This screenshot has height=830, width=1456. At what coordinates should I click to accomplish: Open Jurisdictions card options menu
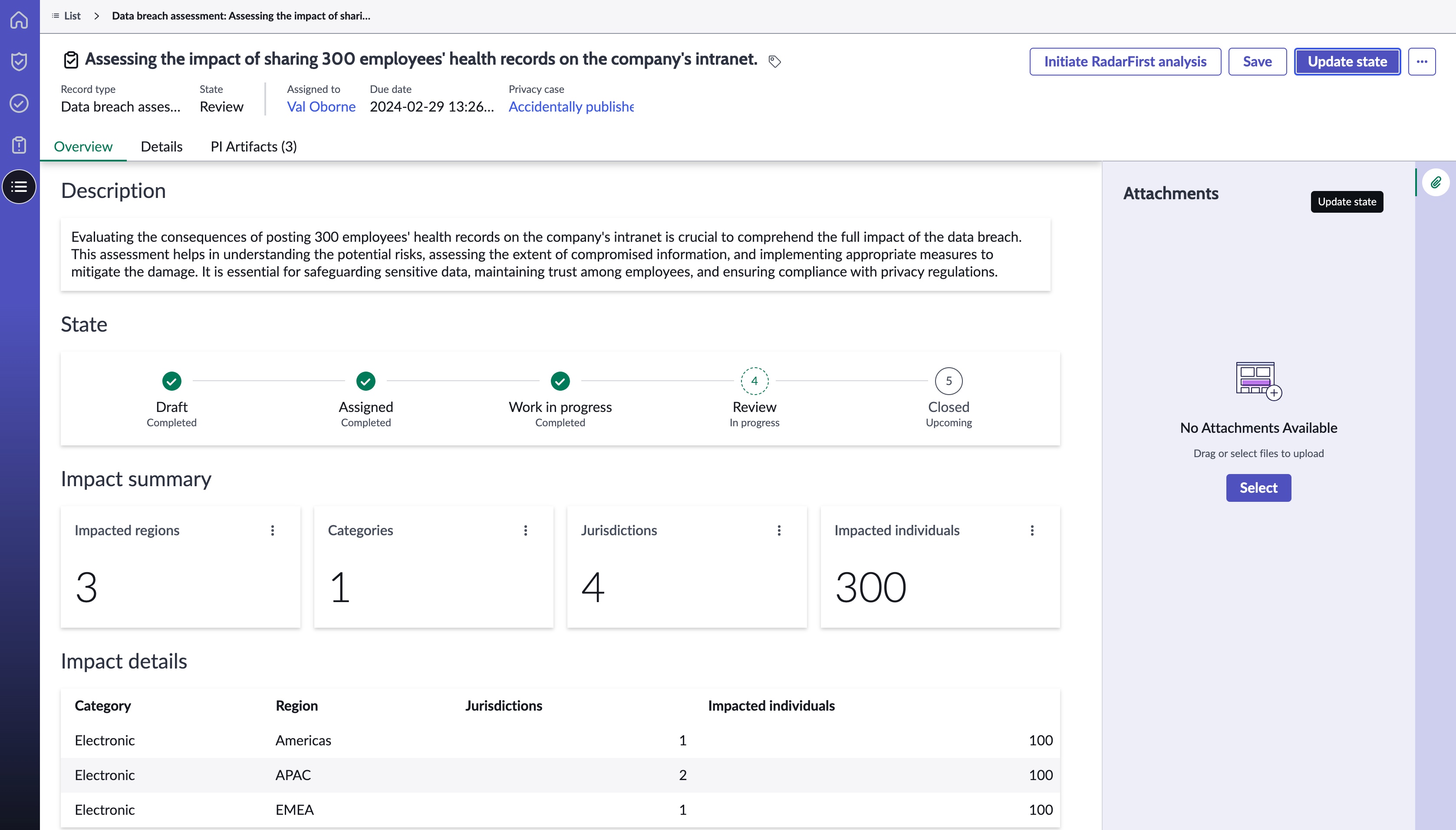[x=779, y=530]
